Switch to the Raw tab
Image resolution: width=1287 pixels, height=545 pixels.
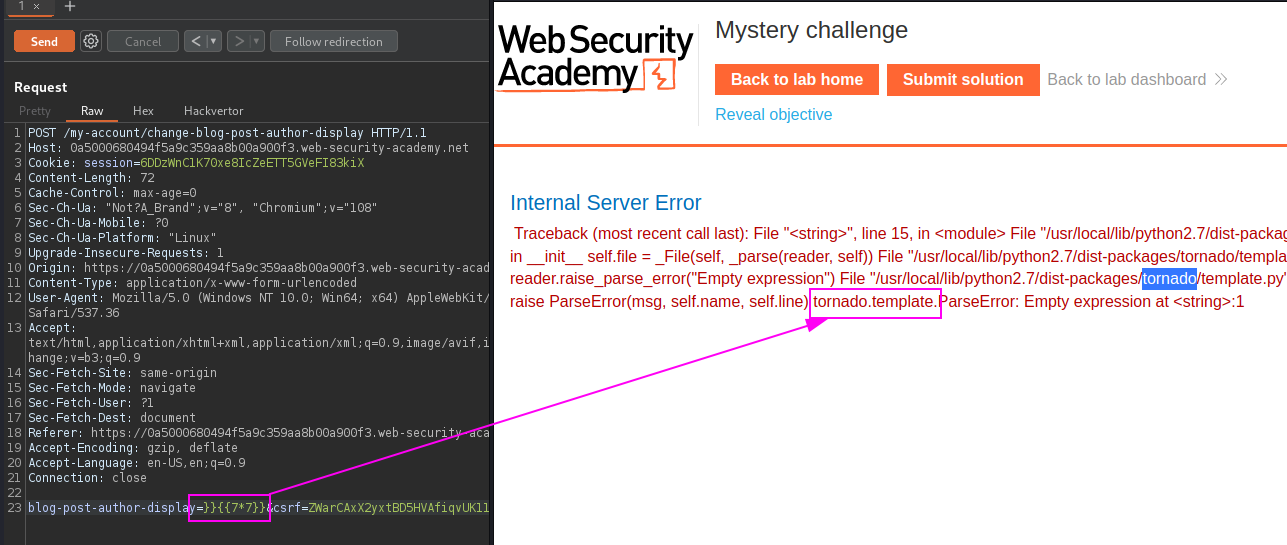[92, 111]
